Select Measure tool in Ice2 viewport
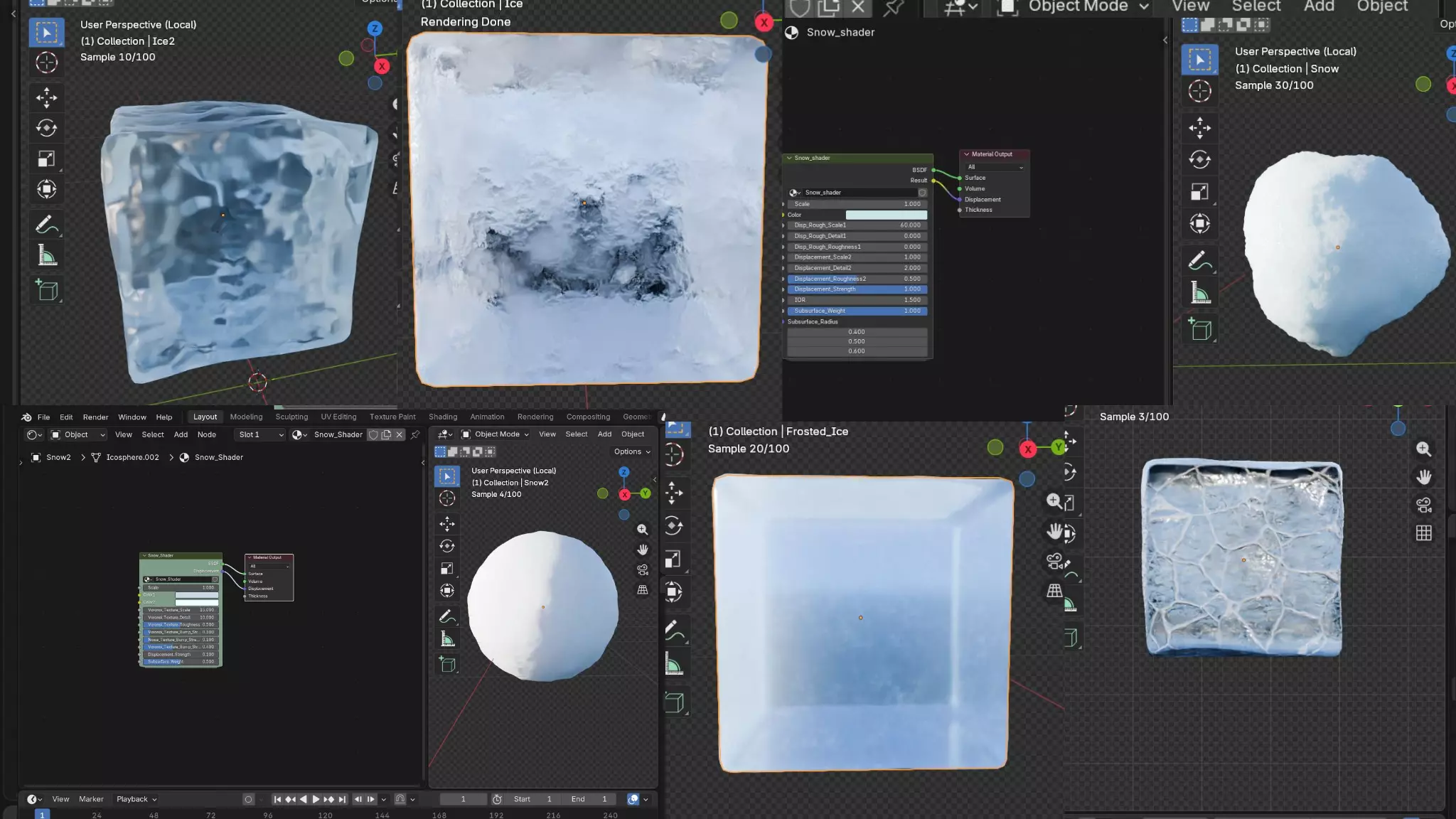The image size is (1456, 819). pos(47,256)
